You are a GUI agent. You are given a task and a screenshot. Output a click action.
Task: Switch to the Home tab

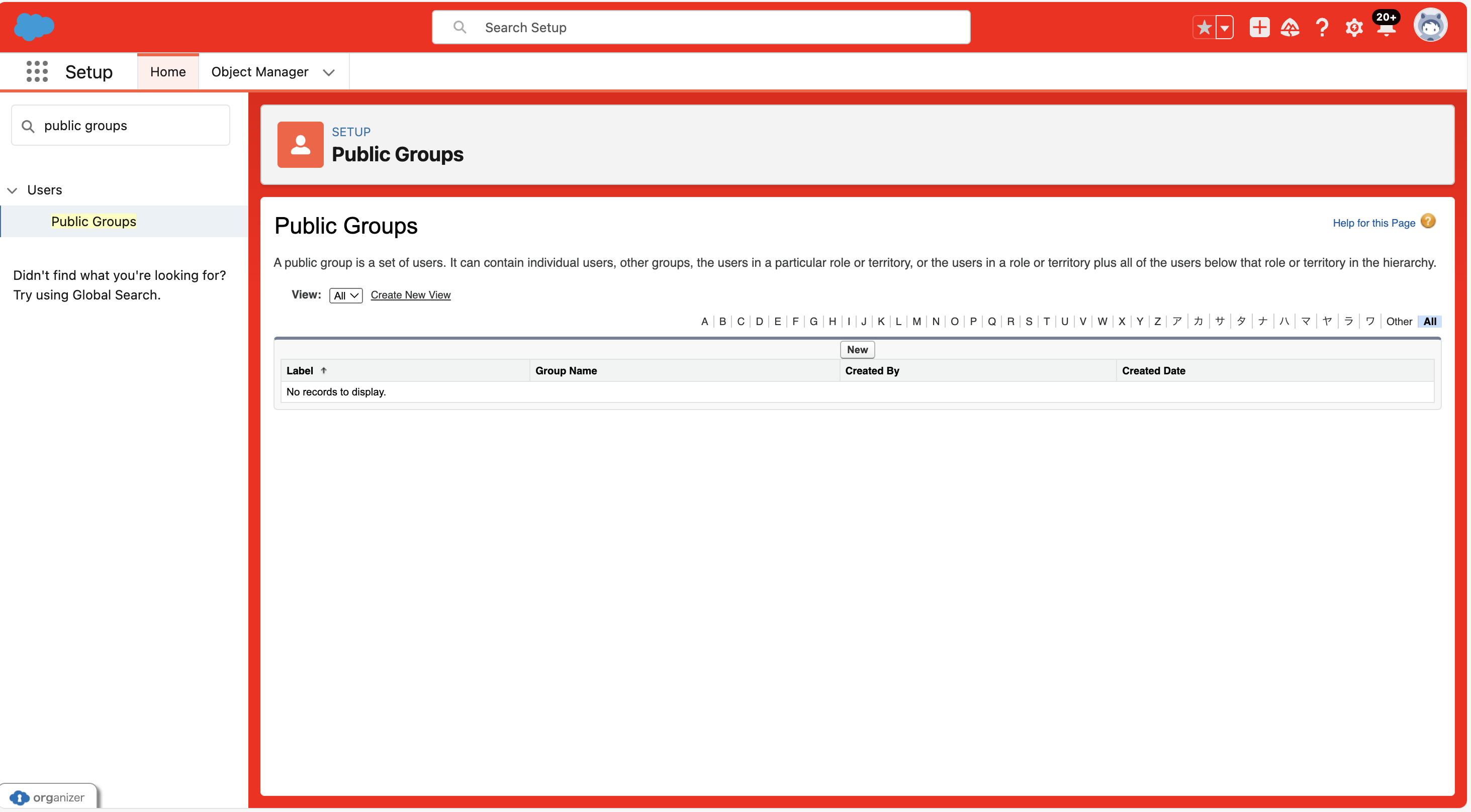point(168,72)
